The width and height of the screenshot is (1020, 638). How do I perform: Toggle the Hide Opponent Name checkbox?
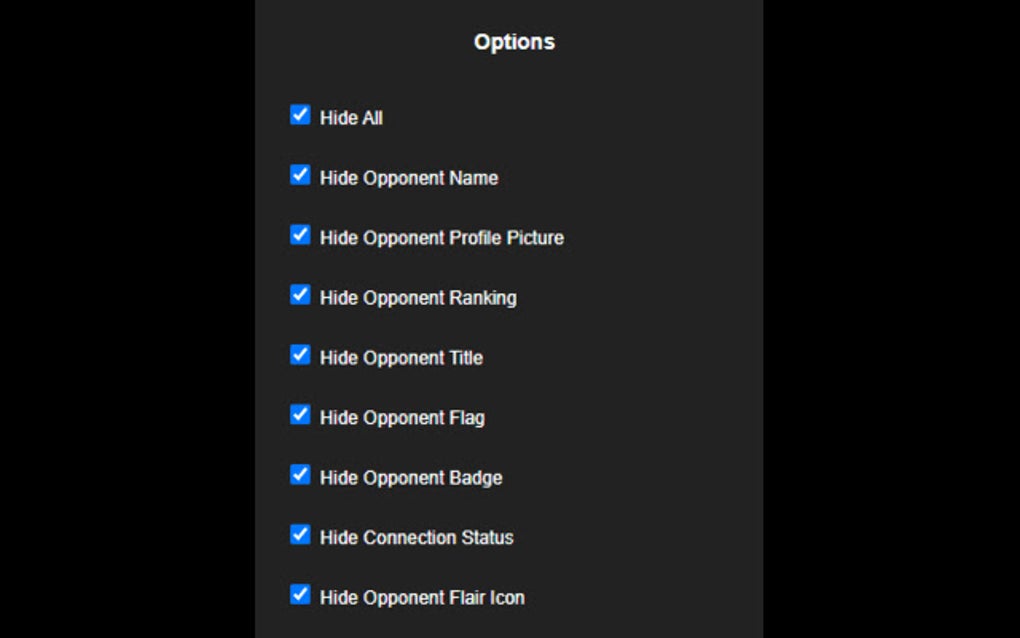tap(300, 175)
